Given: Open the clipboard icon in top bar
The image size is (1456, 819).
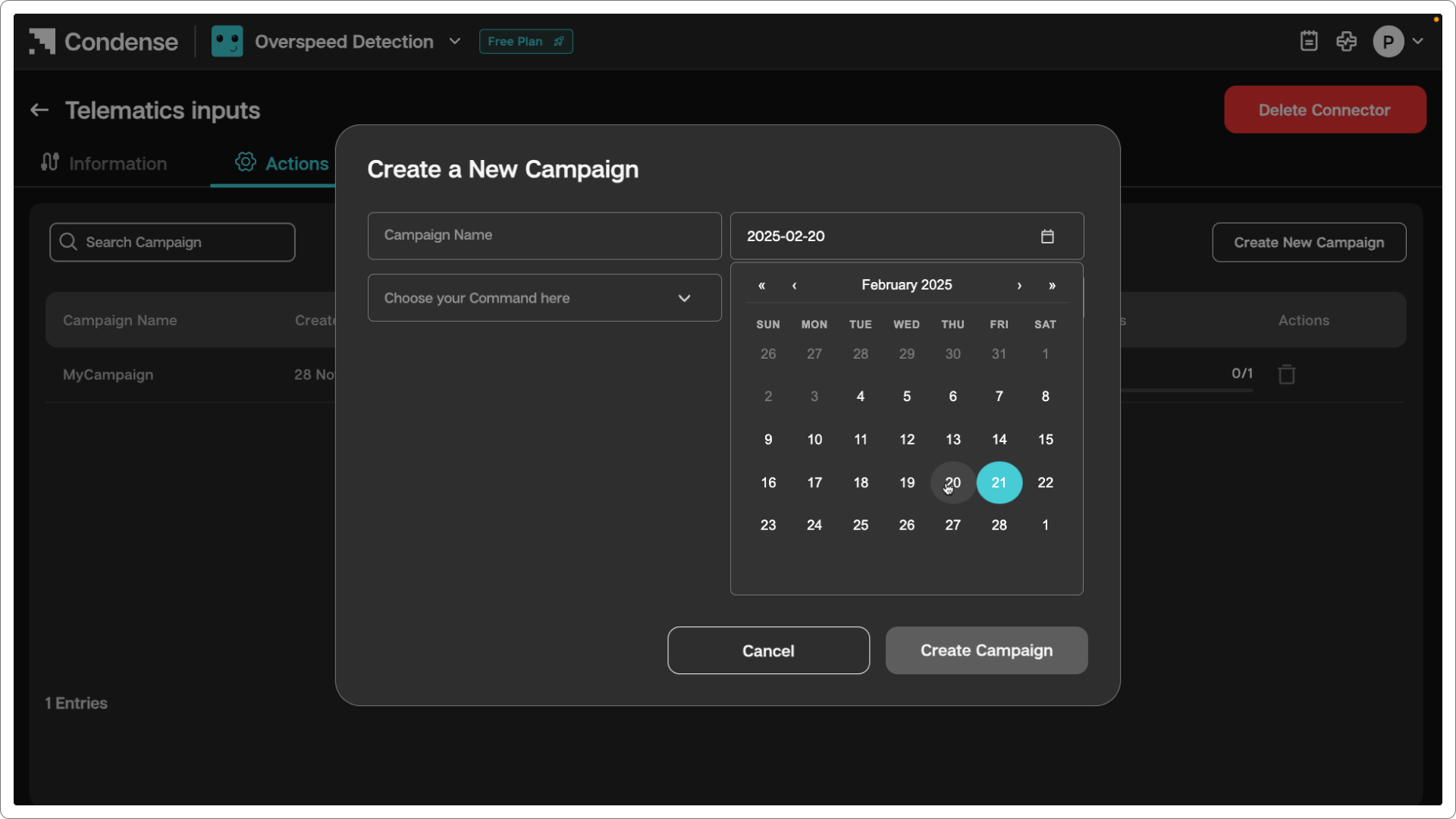Looking at the screenshot, I should 1309,42.
